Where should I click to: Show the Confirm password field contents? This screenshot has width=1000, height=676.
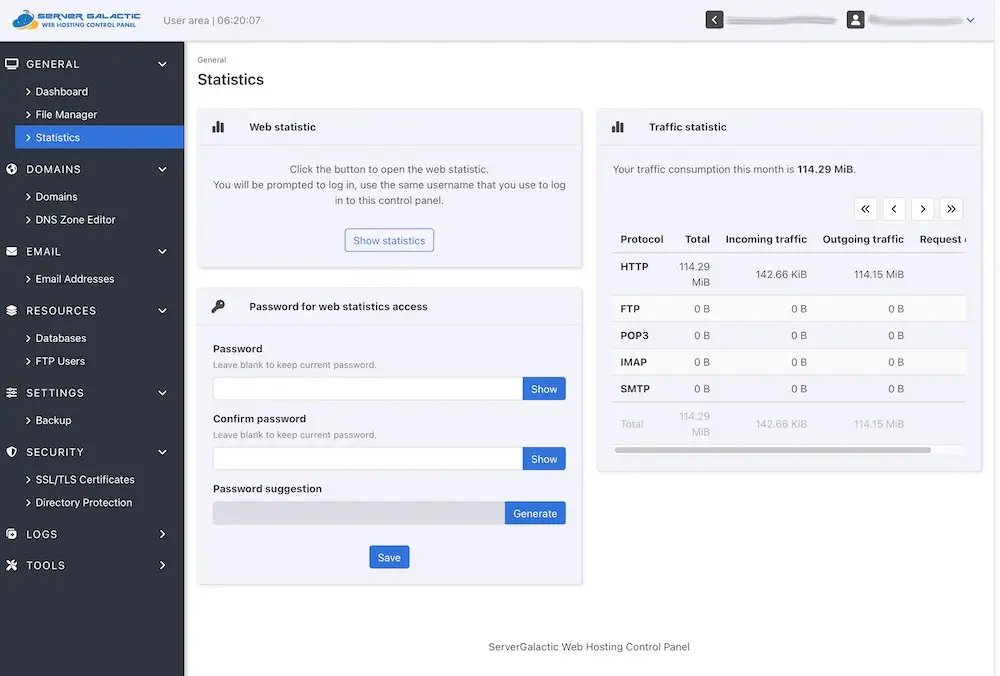[x=544, y=459]
